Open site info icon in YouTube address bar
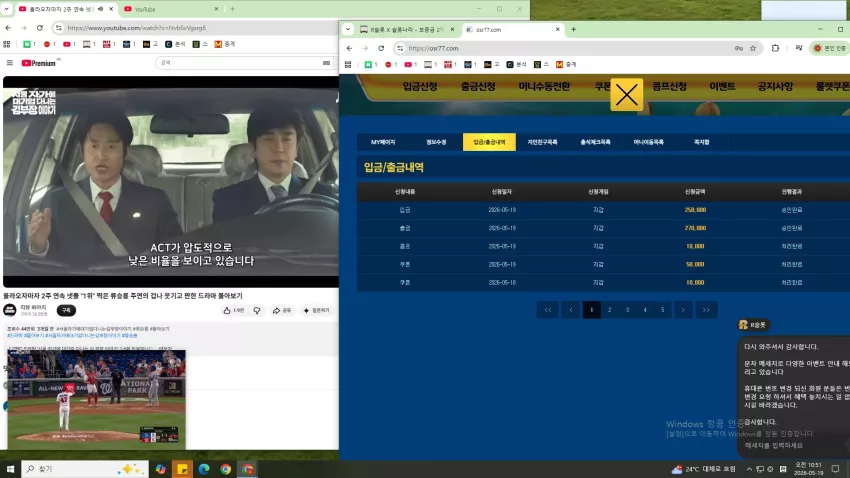This screenshot has height=478, width=850. (x=59, y=28)
